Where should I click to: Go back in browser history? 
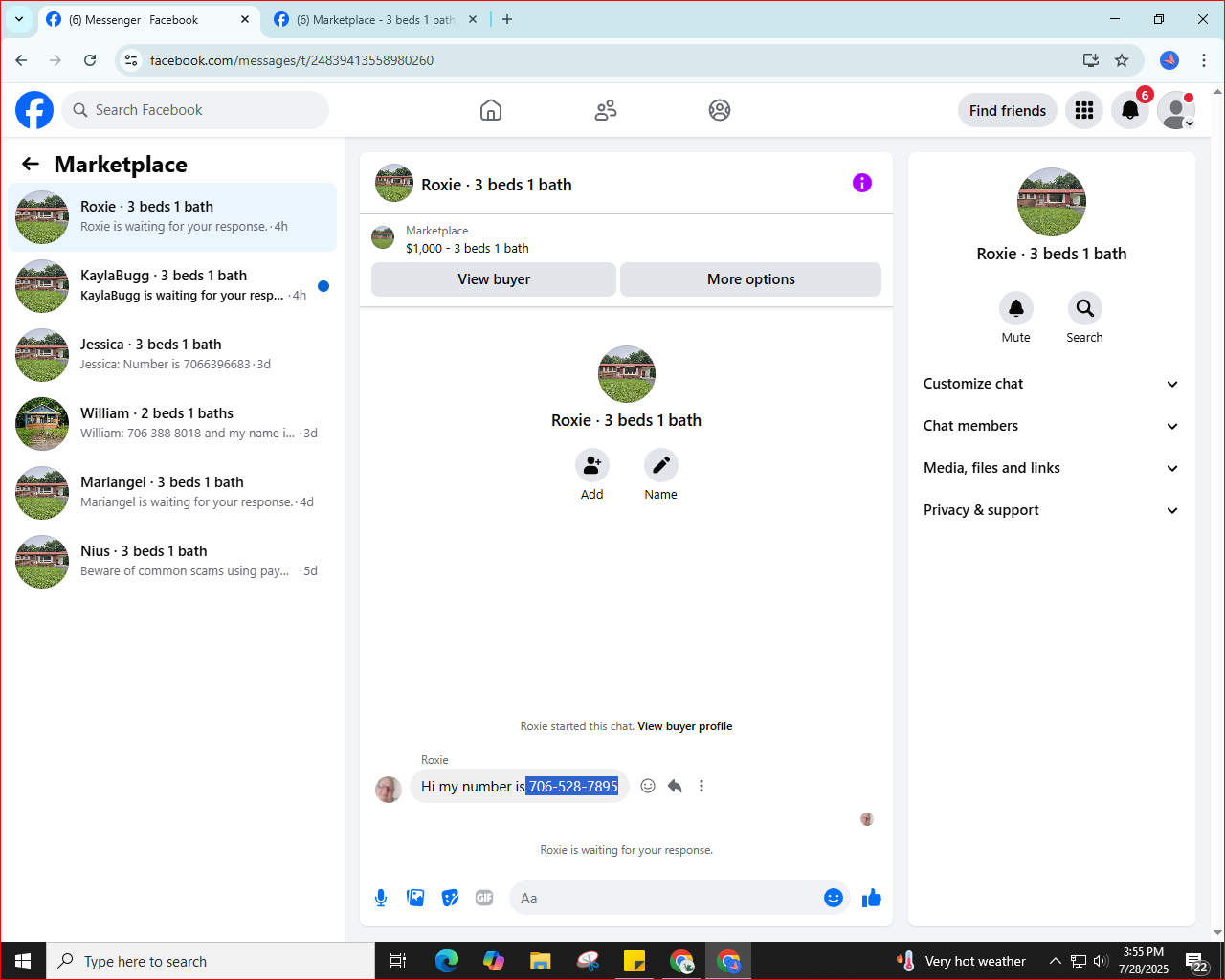[21, 60]
